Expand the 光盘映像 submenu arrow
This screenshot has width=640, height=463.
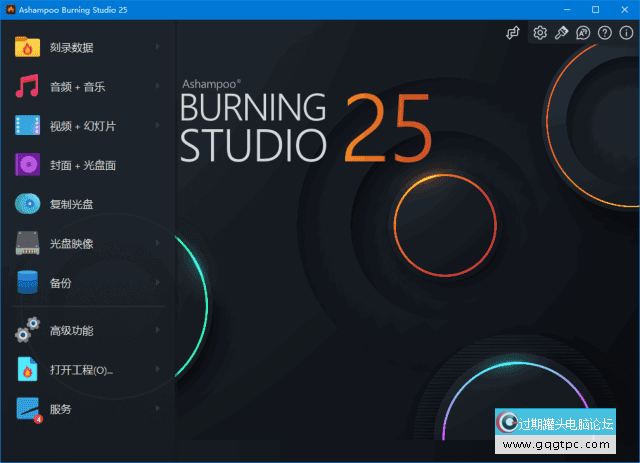[x=158, y=243]
